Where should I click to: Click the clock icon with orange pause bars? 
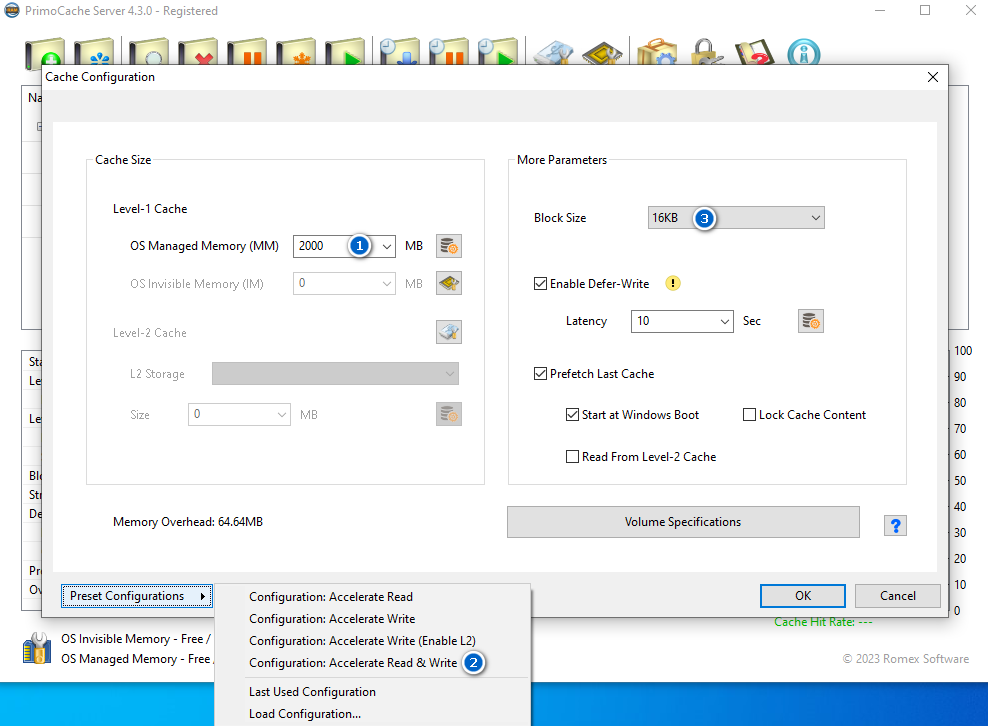(x=449, y=52)
